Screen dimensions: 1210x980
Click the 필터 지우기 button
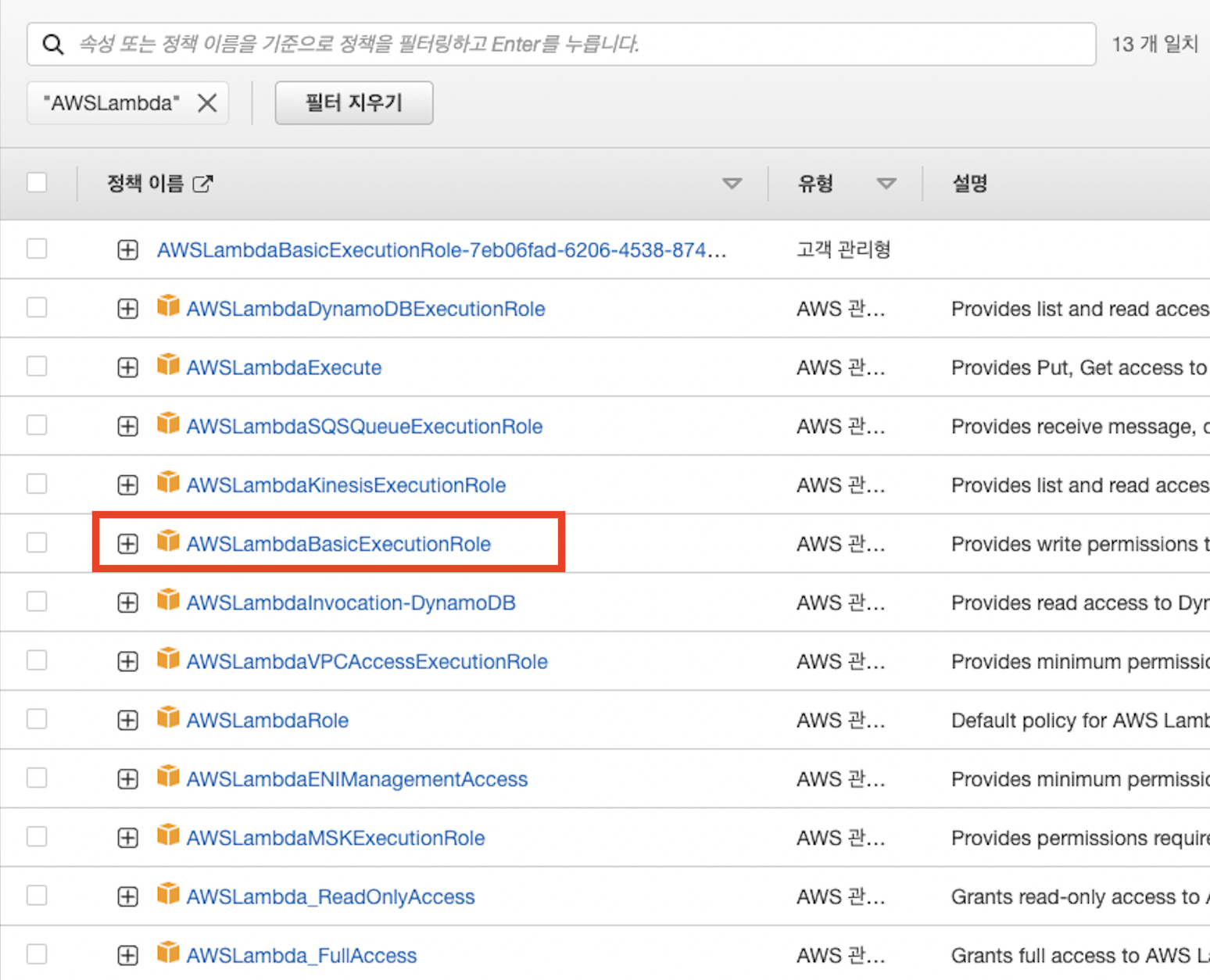click(x=354, y=102)
